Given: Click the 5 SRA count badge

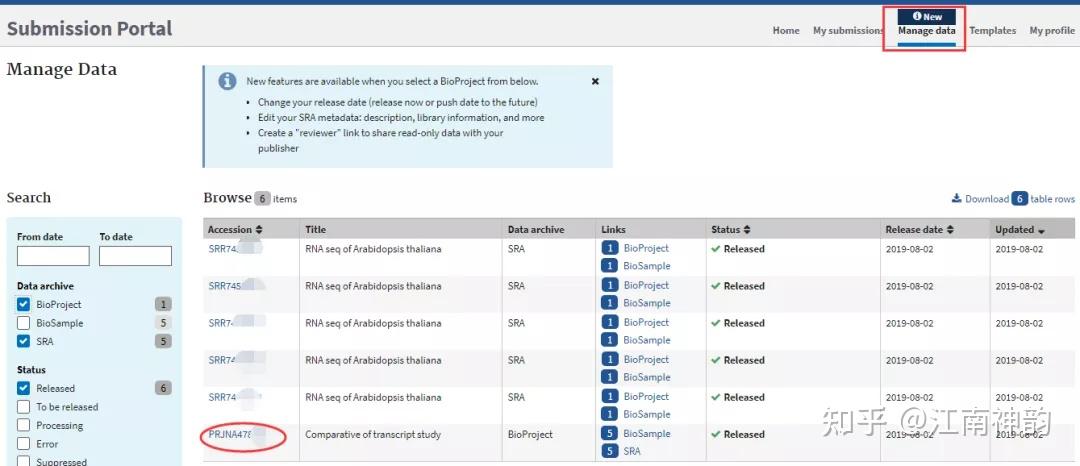Looking at the screenshot, I should (609, 452).
